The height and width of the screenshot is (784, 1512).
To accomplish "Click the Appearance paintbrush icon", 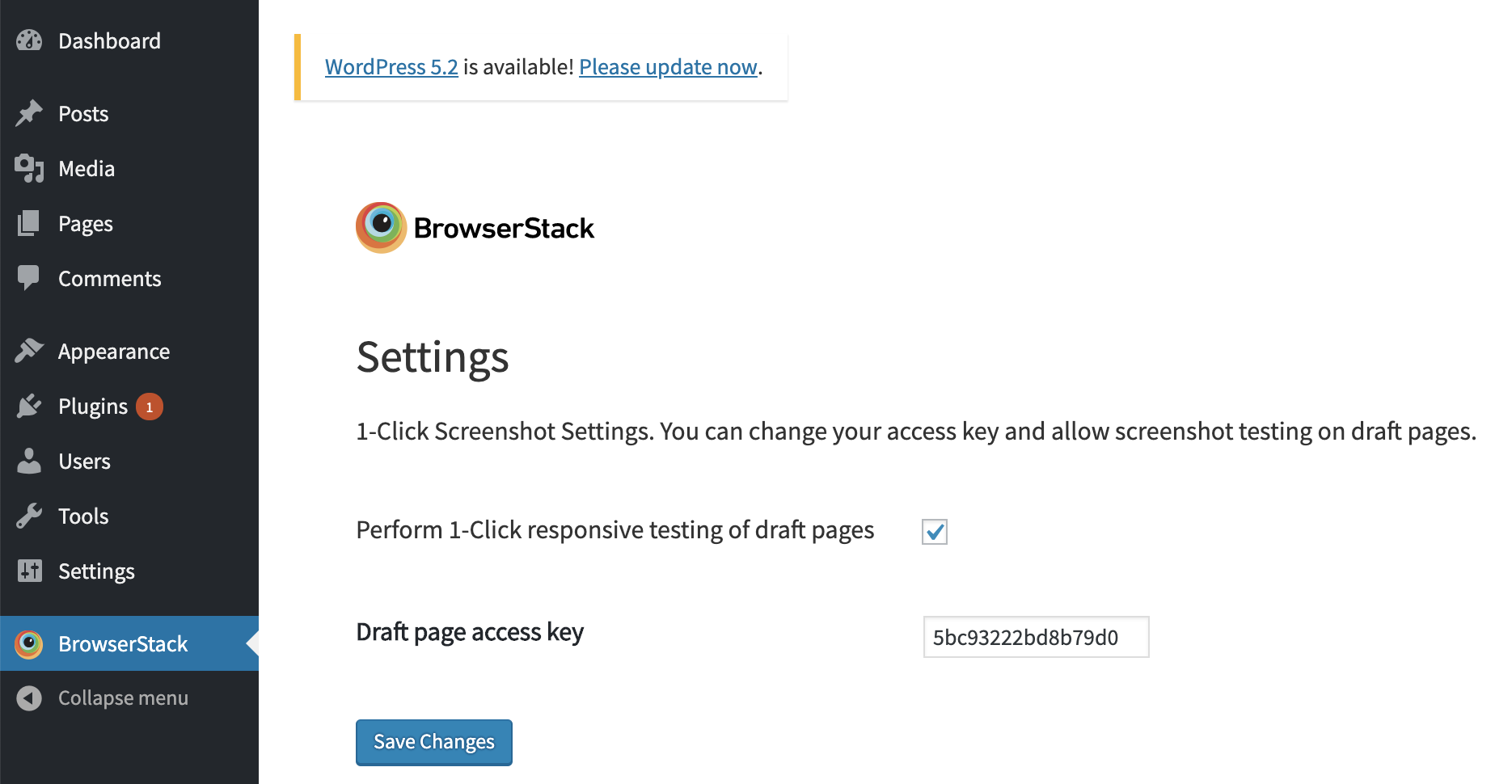I will tap(29, 351).
